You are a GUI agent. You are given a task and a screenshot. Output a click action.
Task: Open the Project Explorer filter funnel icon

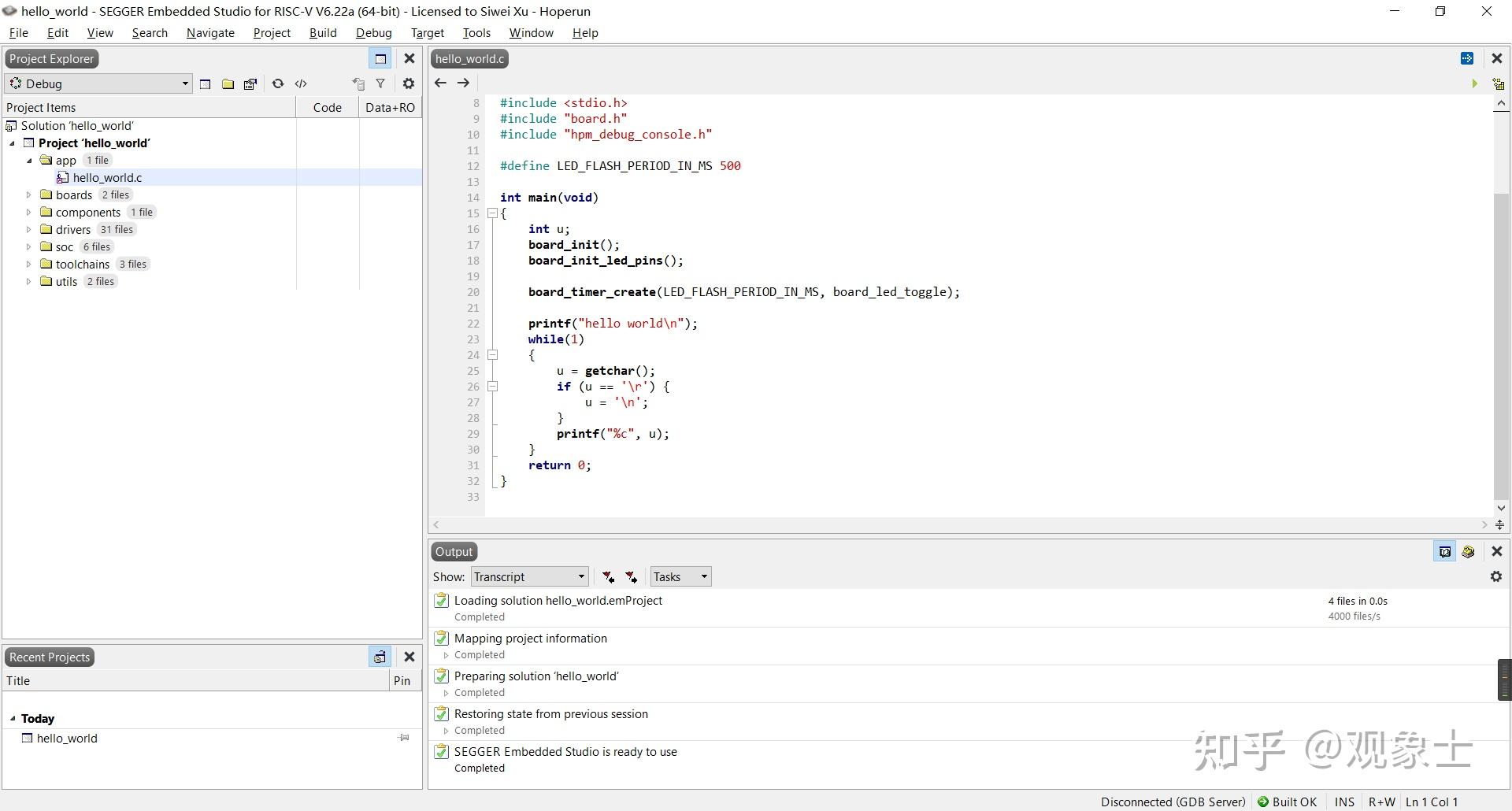click(380, 83)
